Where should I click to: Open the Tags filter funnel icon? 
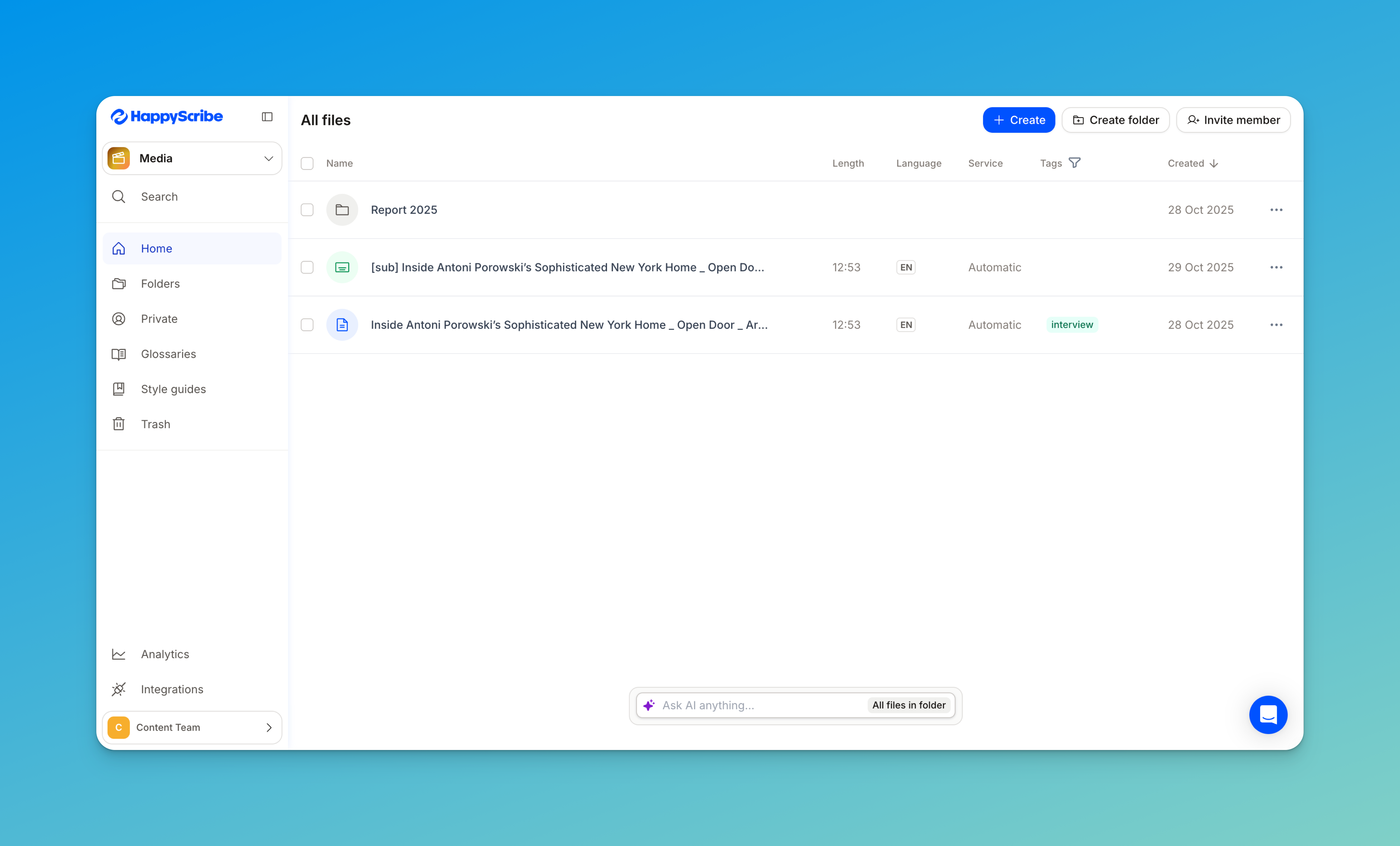pyautogui.click(x=1074, y=162)
